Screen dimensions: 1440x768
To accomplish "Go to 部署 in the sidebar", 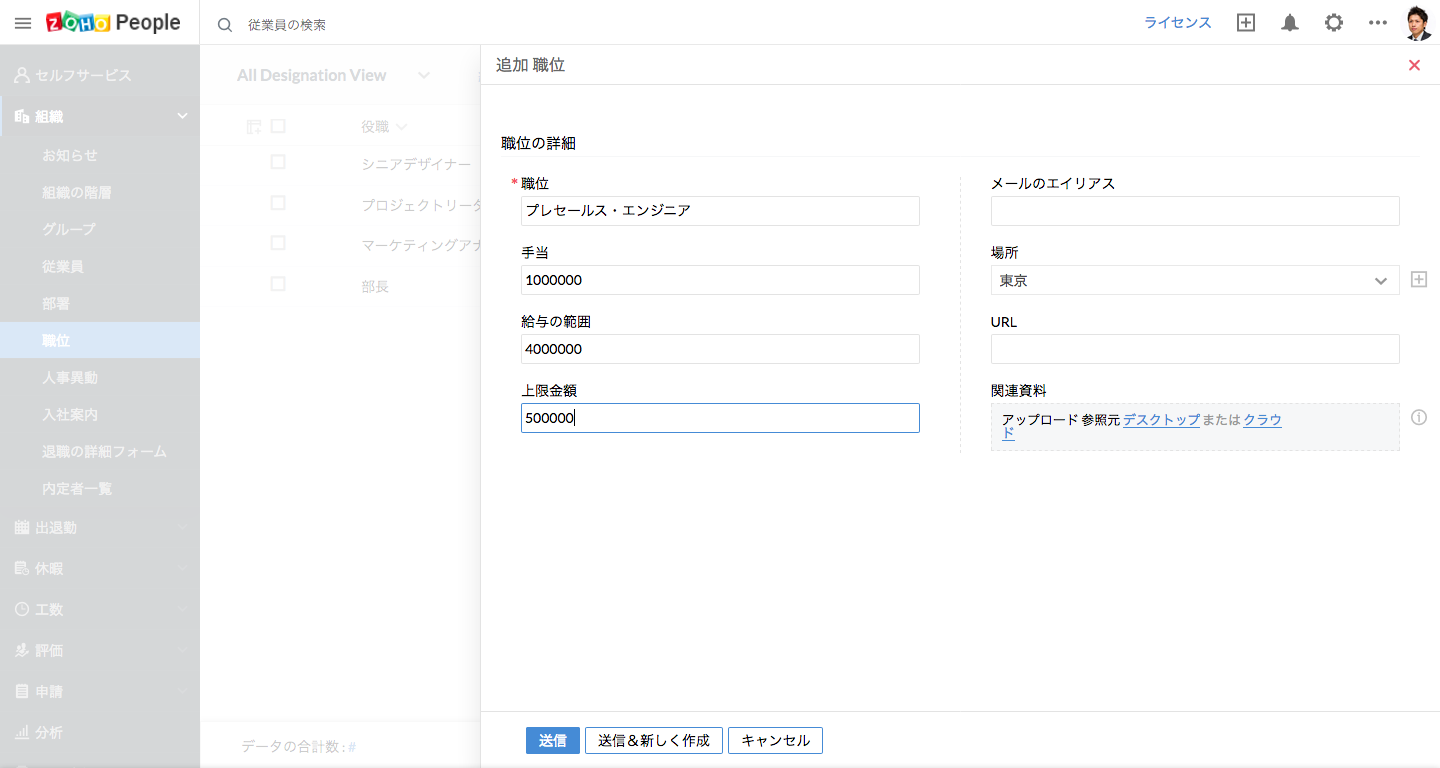I will click(x=56, y=304).
